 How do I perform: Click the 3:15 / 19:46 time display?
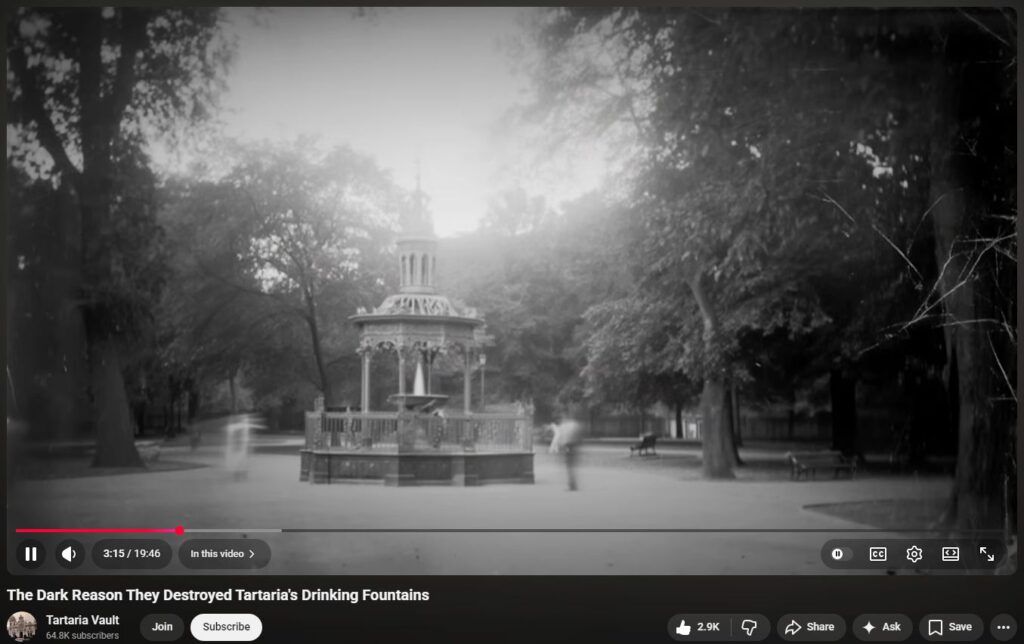132,554
